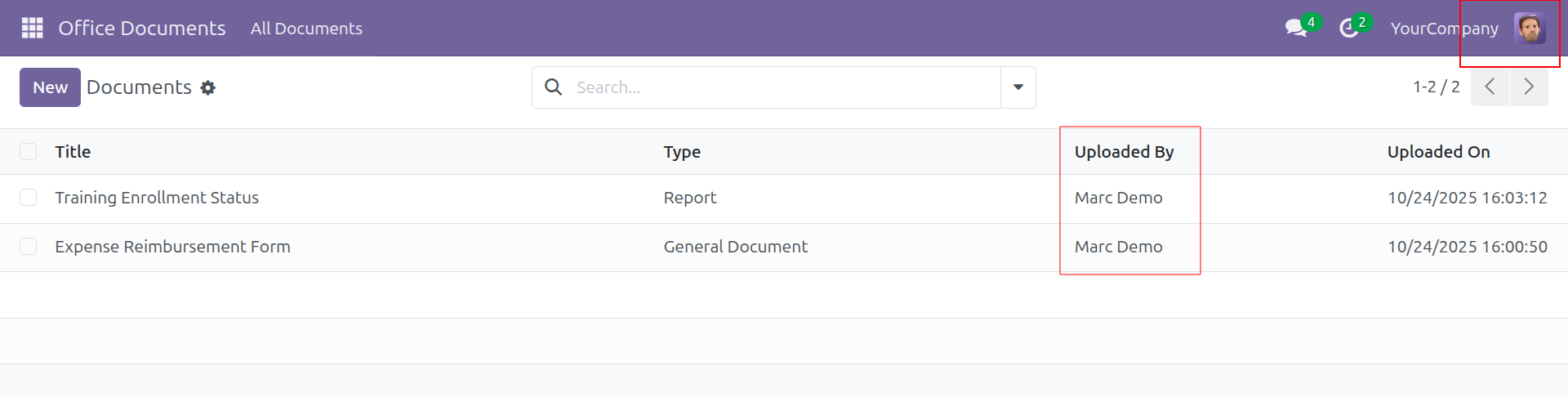Open the Expense Reimbursement Form record

(x=172, y=247)
